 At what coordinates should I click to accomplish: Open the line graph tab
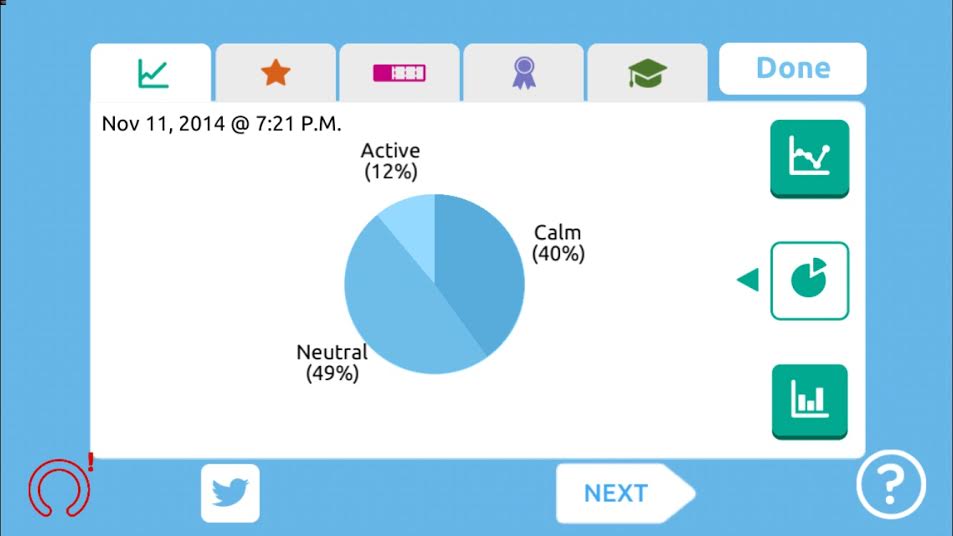click(152, 73)
